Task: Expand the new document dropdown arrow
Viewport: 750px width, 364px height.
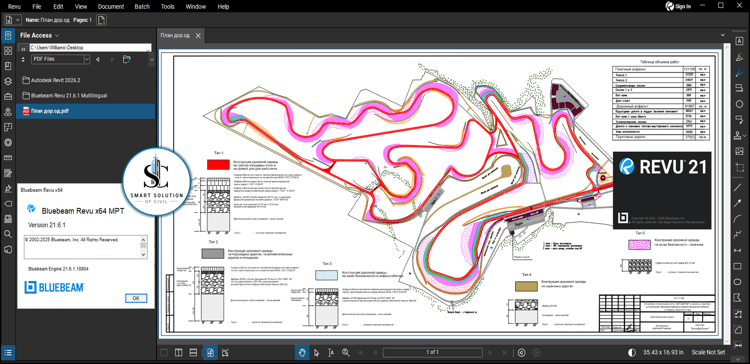Action: click(18, 20)
